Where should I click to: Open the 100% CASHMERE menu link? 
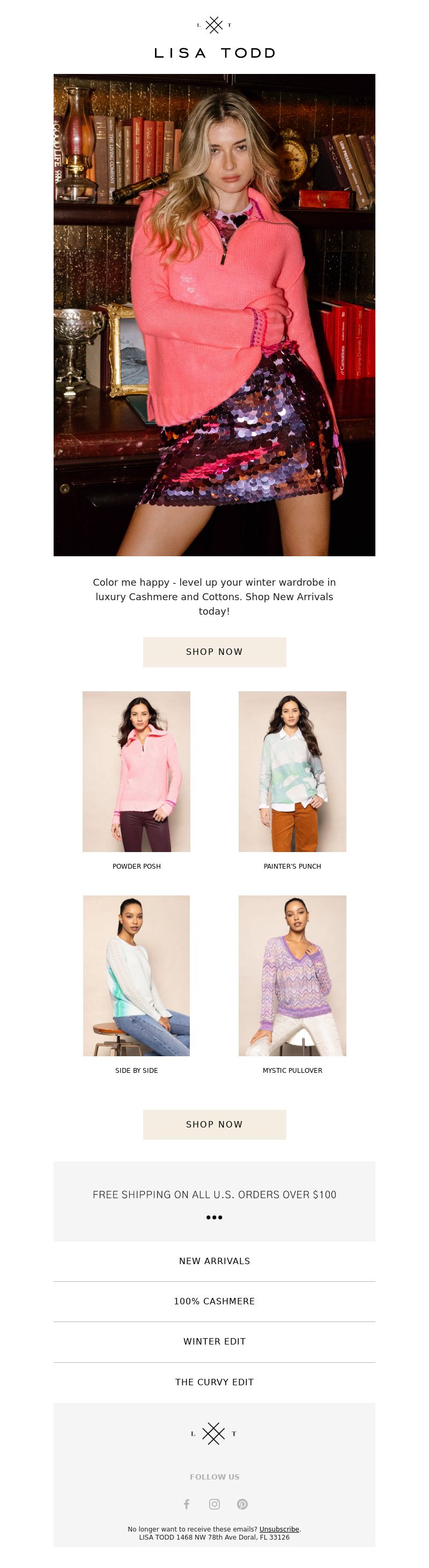pos(214,1301)
